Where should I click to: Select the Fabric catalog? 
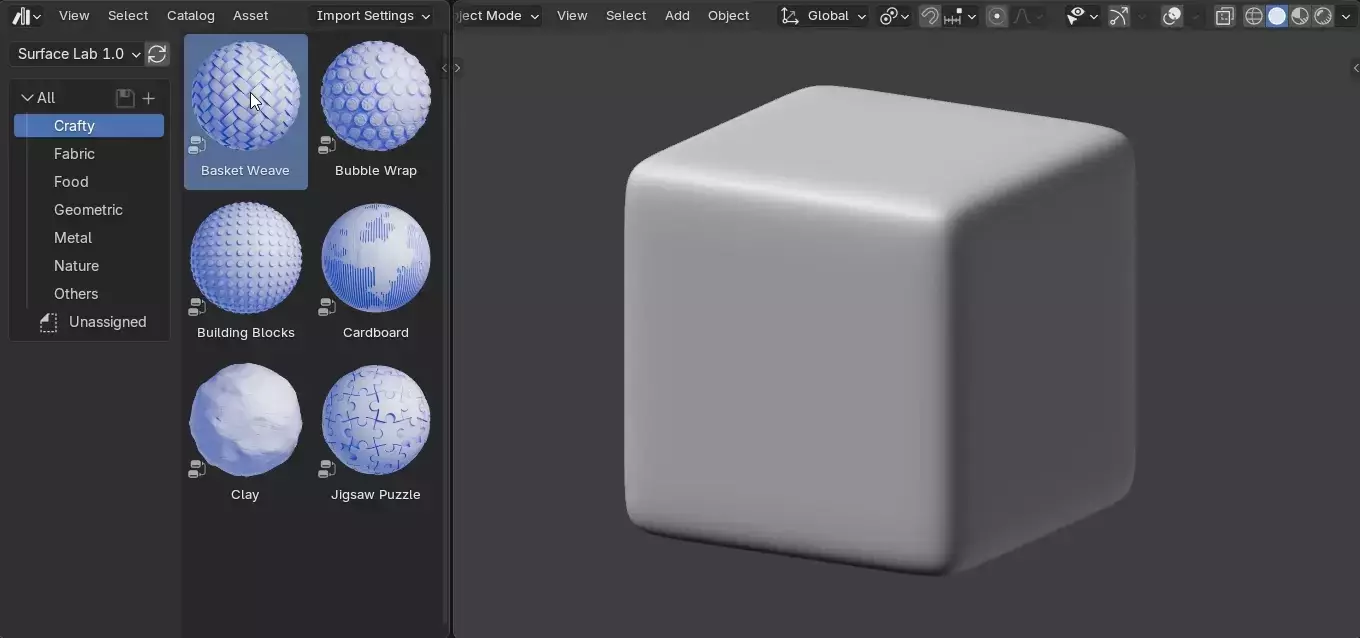[x=74, y=154]
